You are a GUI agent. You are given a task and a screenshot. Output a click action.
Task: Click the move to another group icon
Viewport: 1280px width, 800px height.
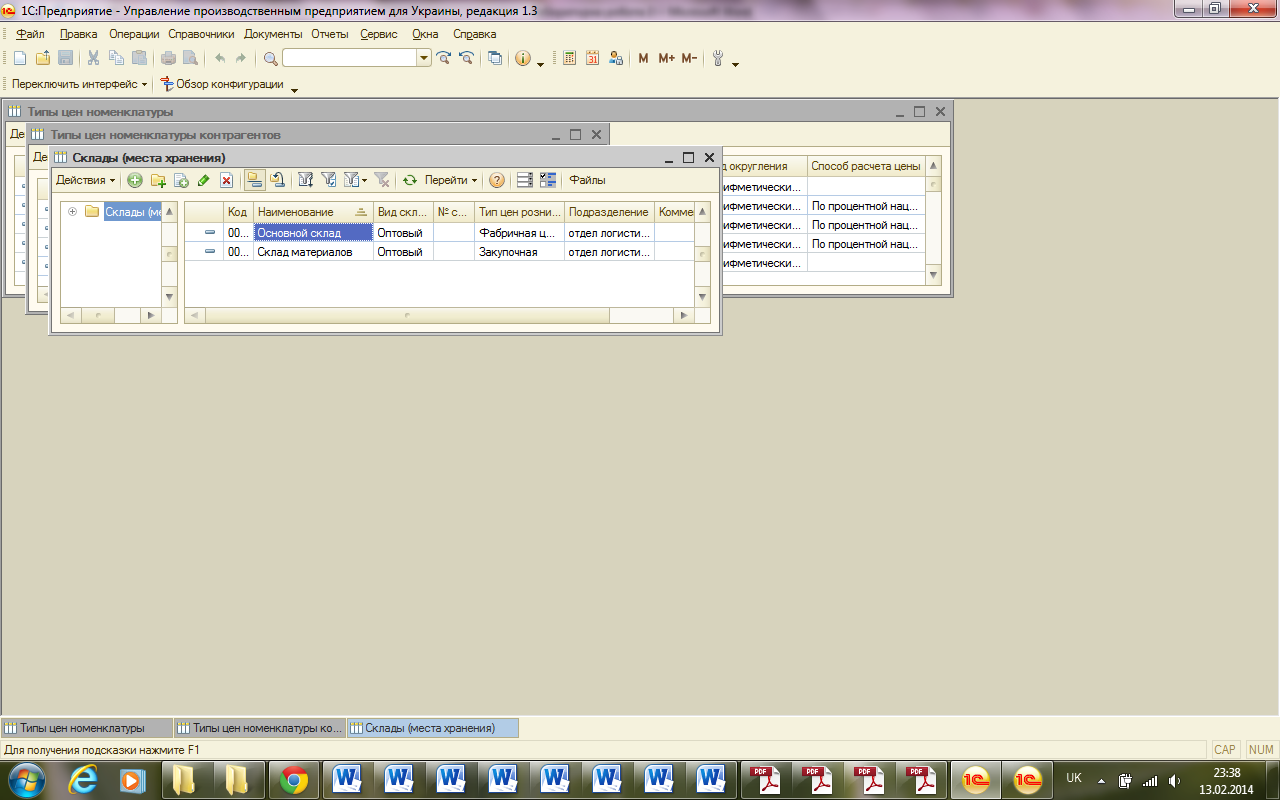[278, 180]
